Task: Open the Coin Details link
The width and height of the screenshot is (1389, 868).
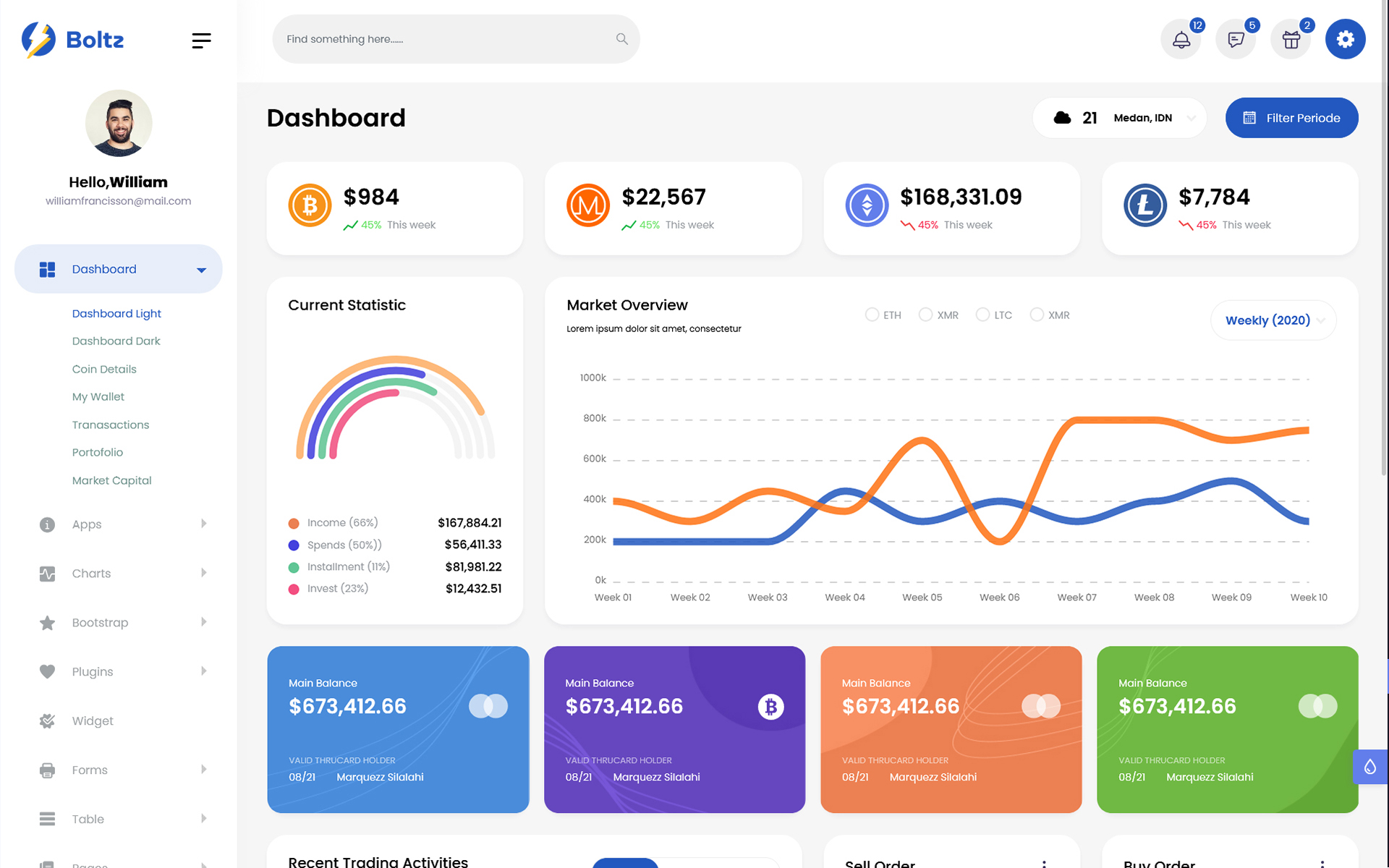Action: (104, 369)
